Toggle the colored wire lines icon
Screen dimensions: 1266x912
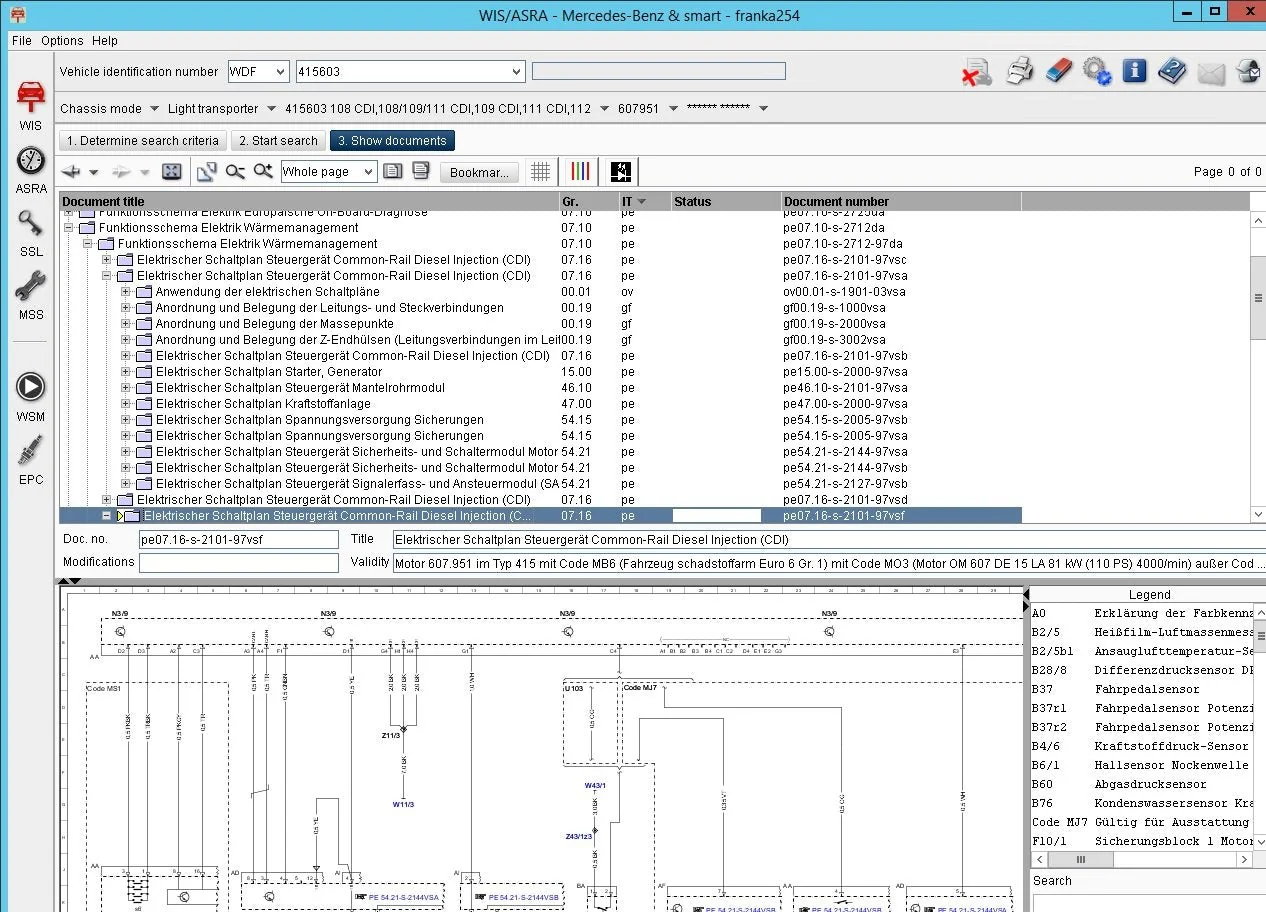coord(580,172)
